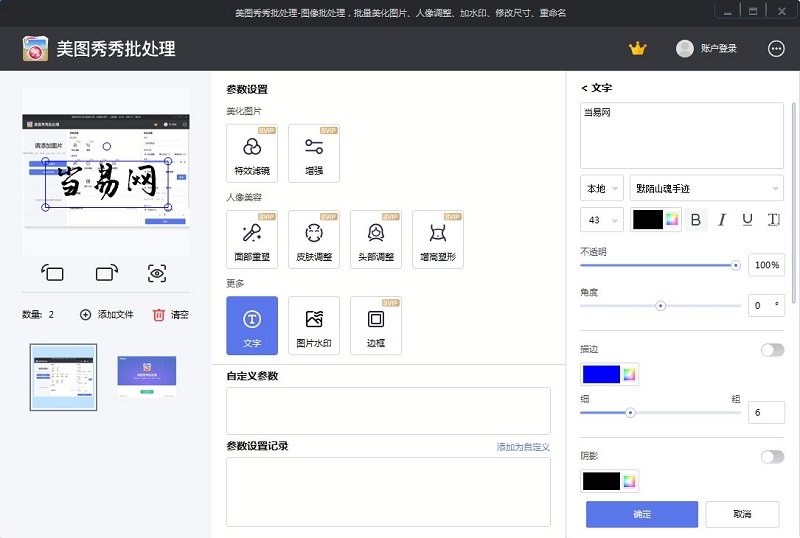The height and width of the screenshot is (538, 800).
Task: Open the text color palette picker
Action: [x=672, y=220]
